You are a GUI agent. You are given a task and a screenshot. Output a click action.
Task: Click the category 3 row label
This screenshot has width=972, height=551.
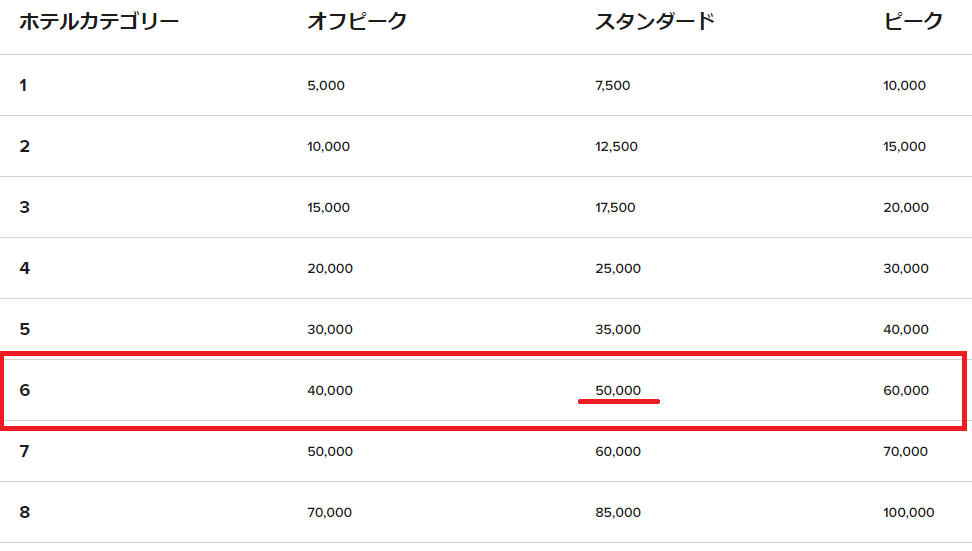pos(24,208)
